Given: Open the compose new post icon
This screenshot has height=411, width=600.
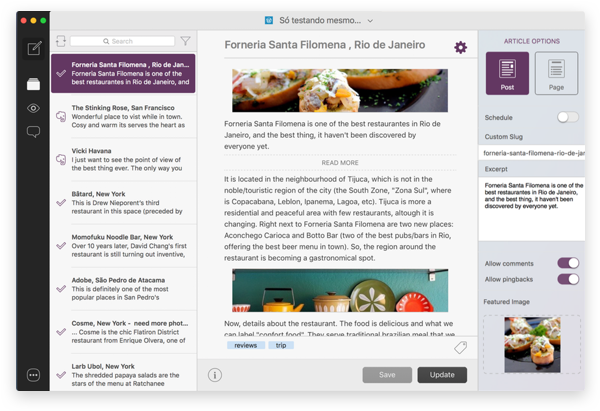Looking at the screenshot, I should tap(34, 49).
